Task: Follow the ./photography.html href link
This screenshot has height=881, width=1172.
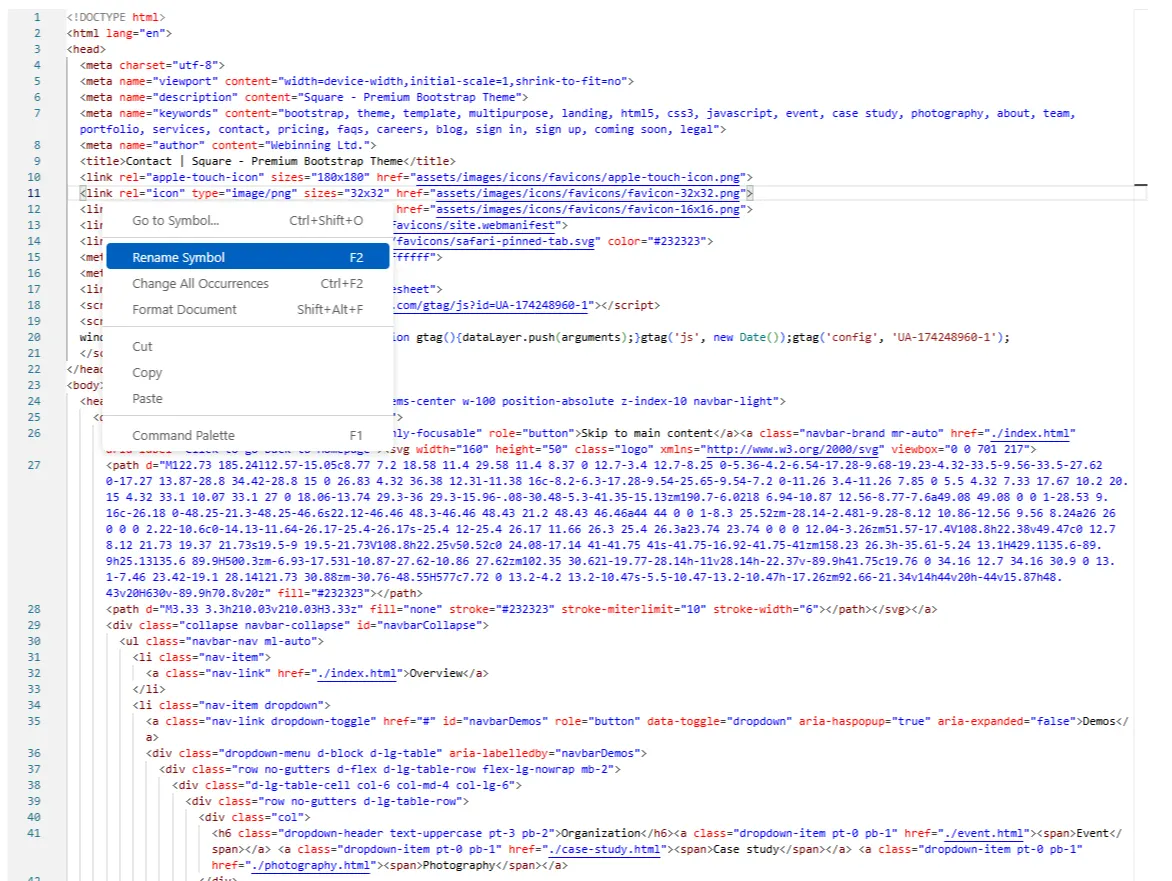Action: tap(311, 865)
